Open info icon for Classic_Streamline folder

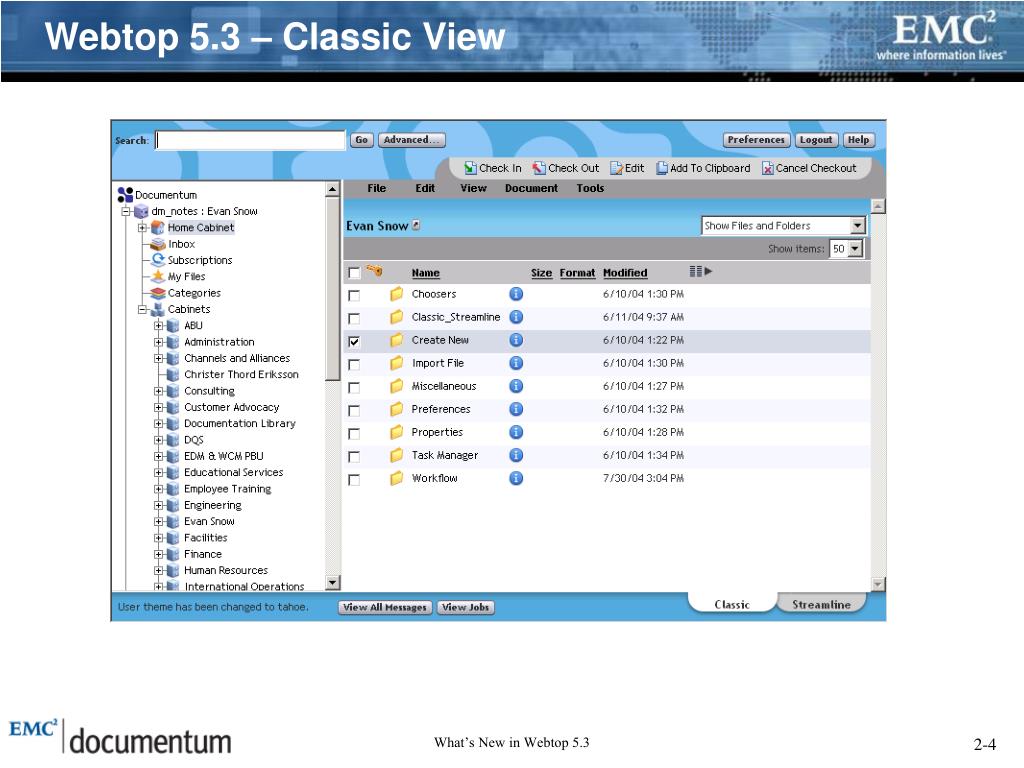click(516, 317)
